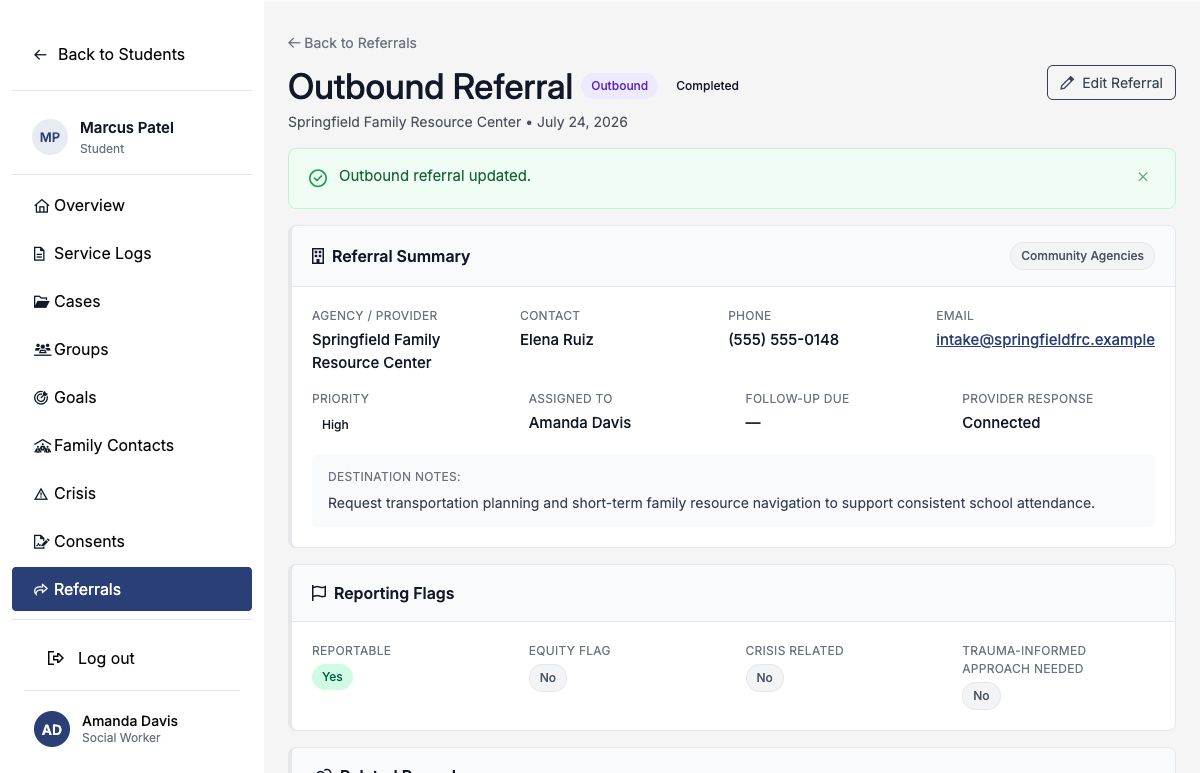Go to Service Logs
Screen dimensions: 1200x773
pyautogui.click(x=132, y=254)
